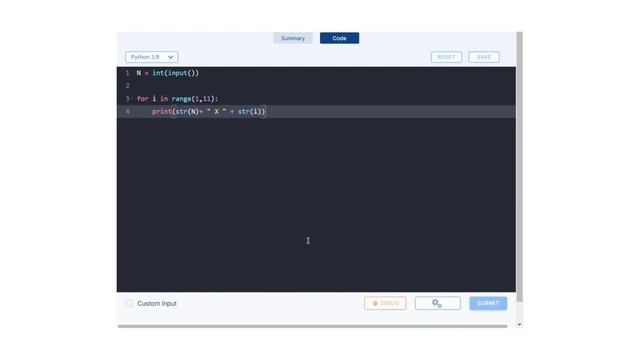Click the print statement on line 4
This screenshot has height=360, width=640.
tap(209, 111)
